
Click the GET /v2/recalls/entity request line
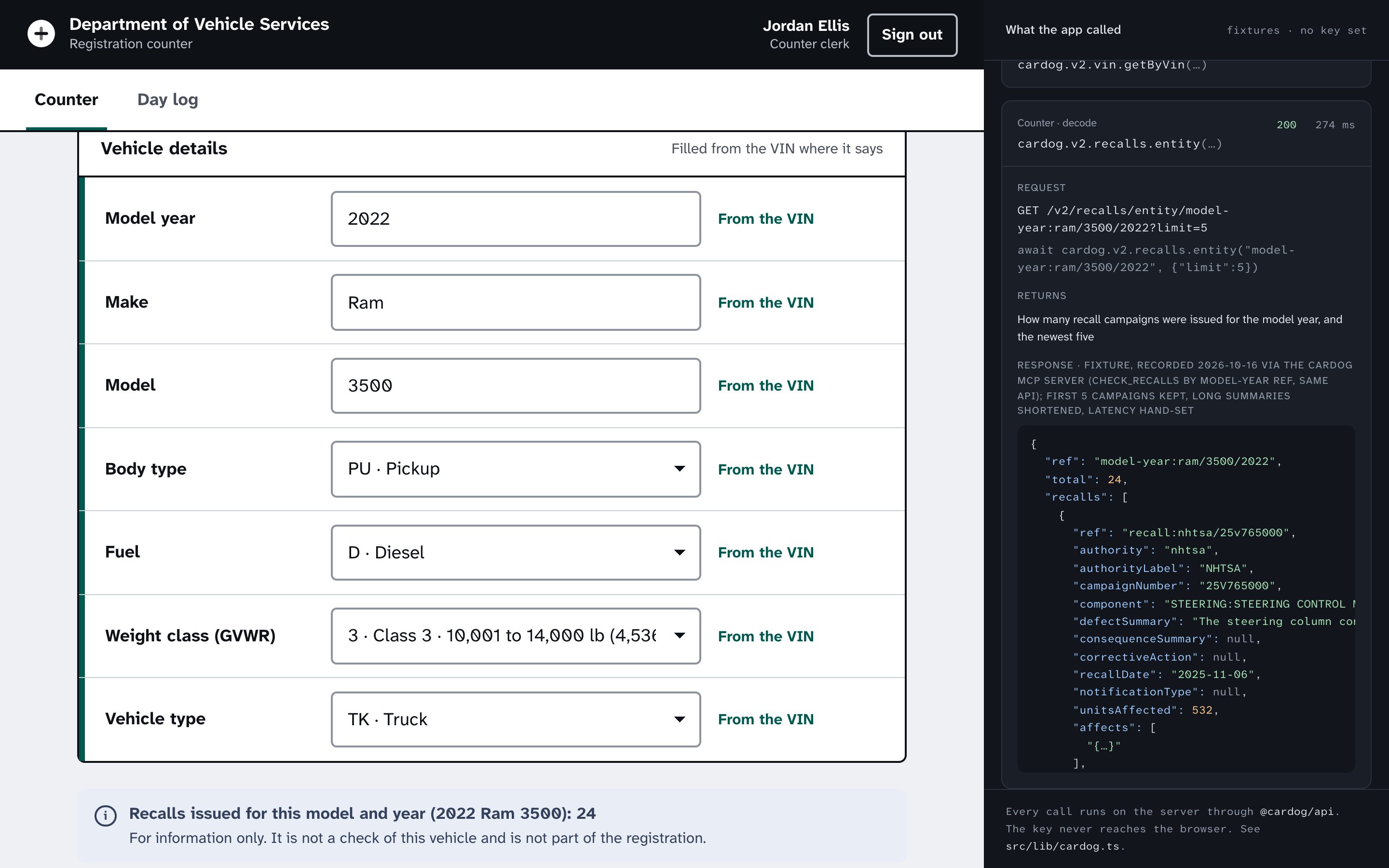pyautogui.click(x=1123, y=219)
